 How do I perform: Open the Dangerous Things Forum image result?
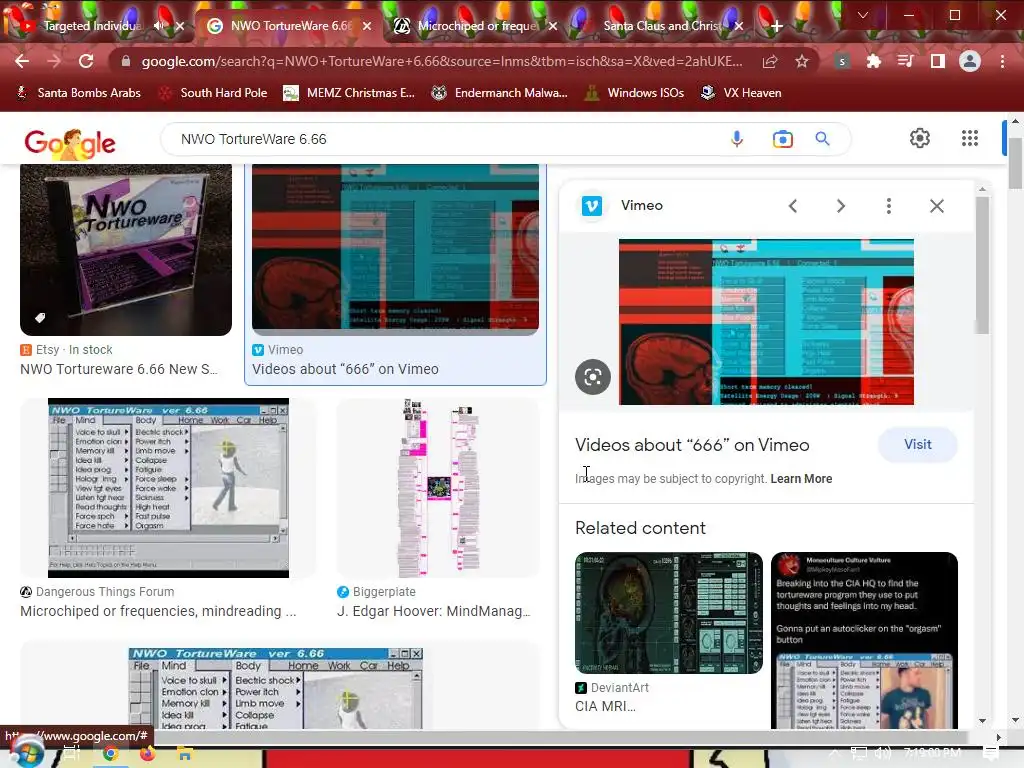(x=168, y=488)
